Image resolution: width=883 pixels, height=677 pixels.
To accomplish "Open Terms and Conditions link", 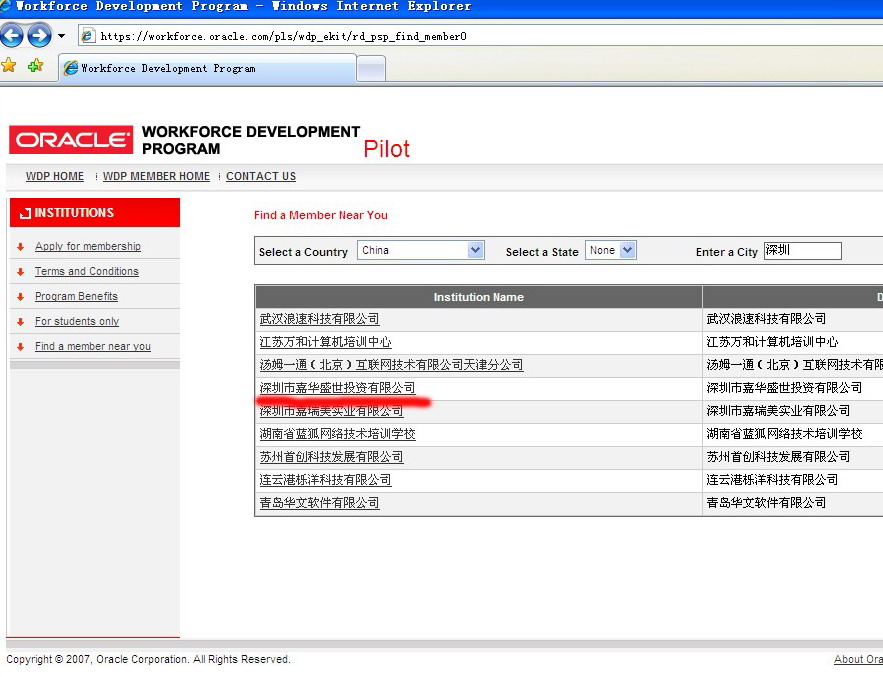I will pos(87,271).
